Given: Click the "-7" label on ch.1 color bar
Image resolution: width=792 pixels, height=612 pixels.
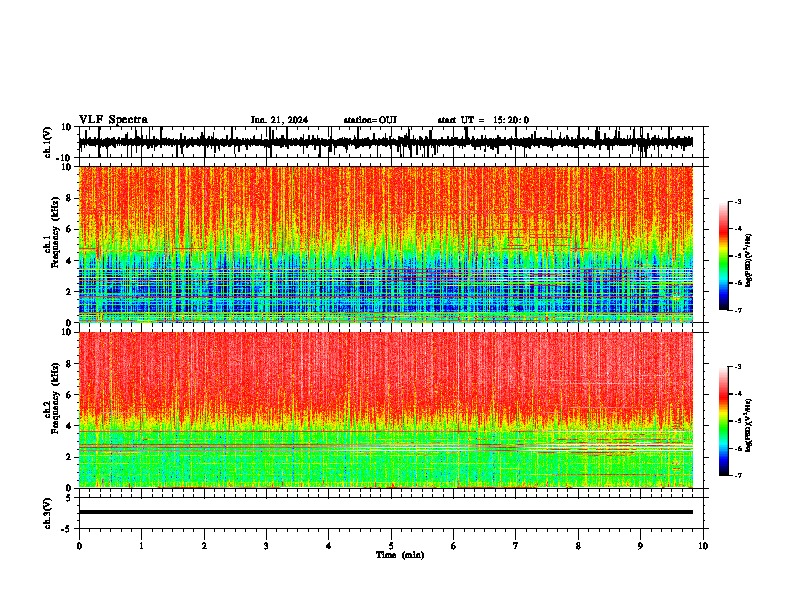Looking at the screenshot, I should click(x=737, y=310).
